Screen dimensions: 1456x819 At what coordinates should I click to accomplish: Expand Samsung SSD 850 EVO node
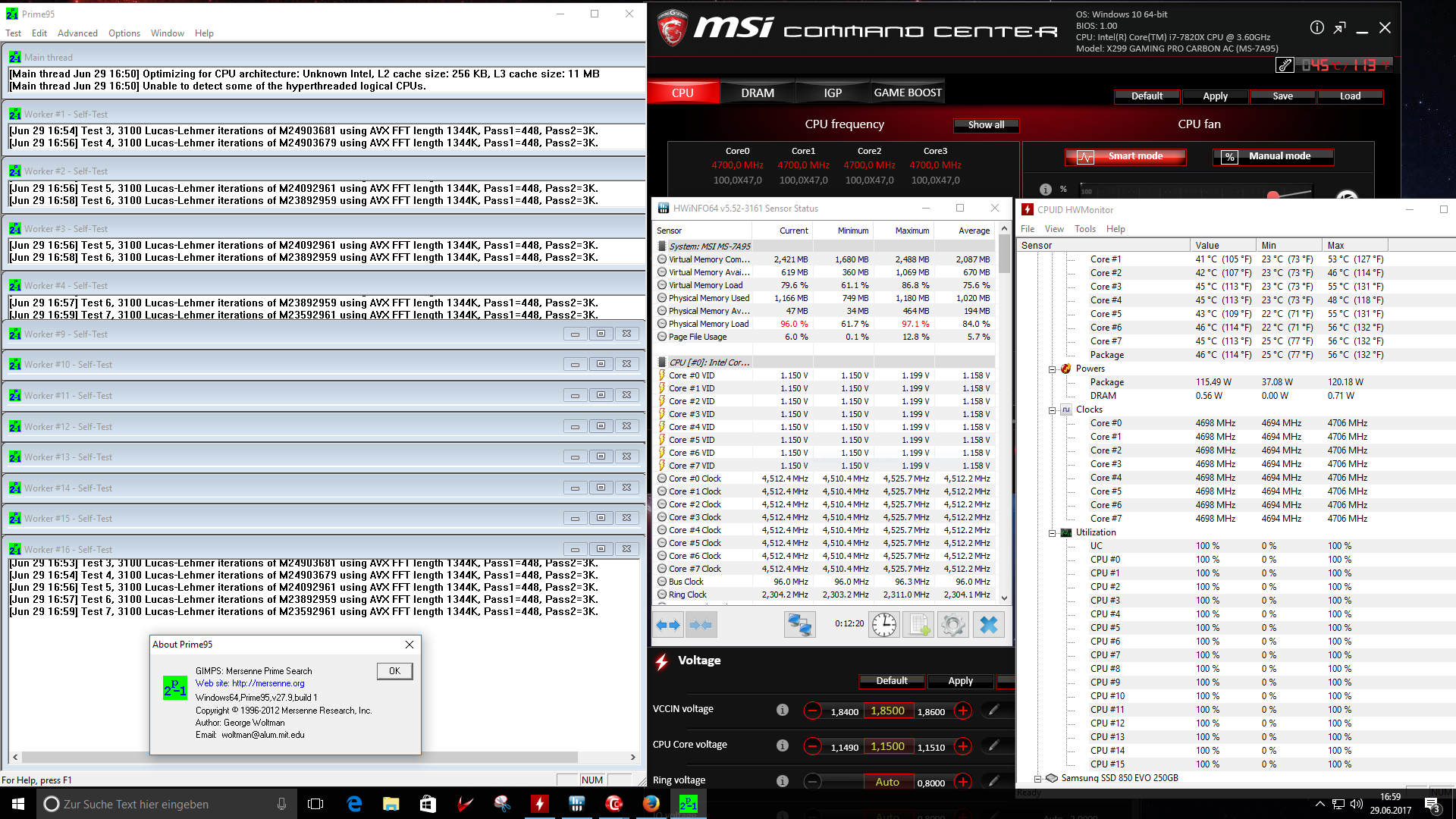point(1038,779)
